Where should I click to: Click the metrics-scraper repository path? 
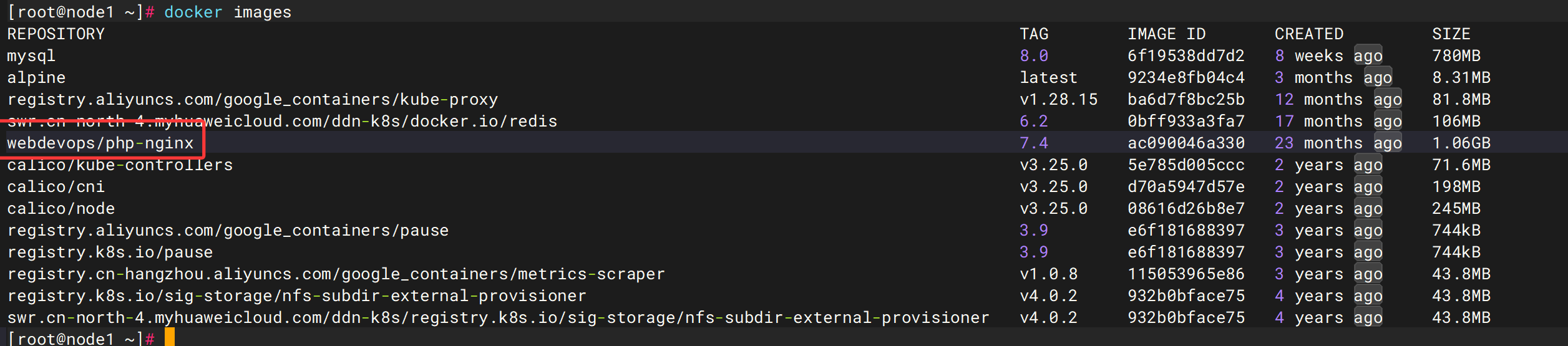click(x=336, y=274)
